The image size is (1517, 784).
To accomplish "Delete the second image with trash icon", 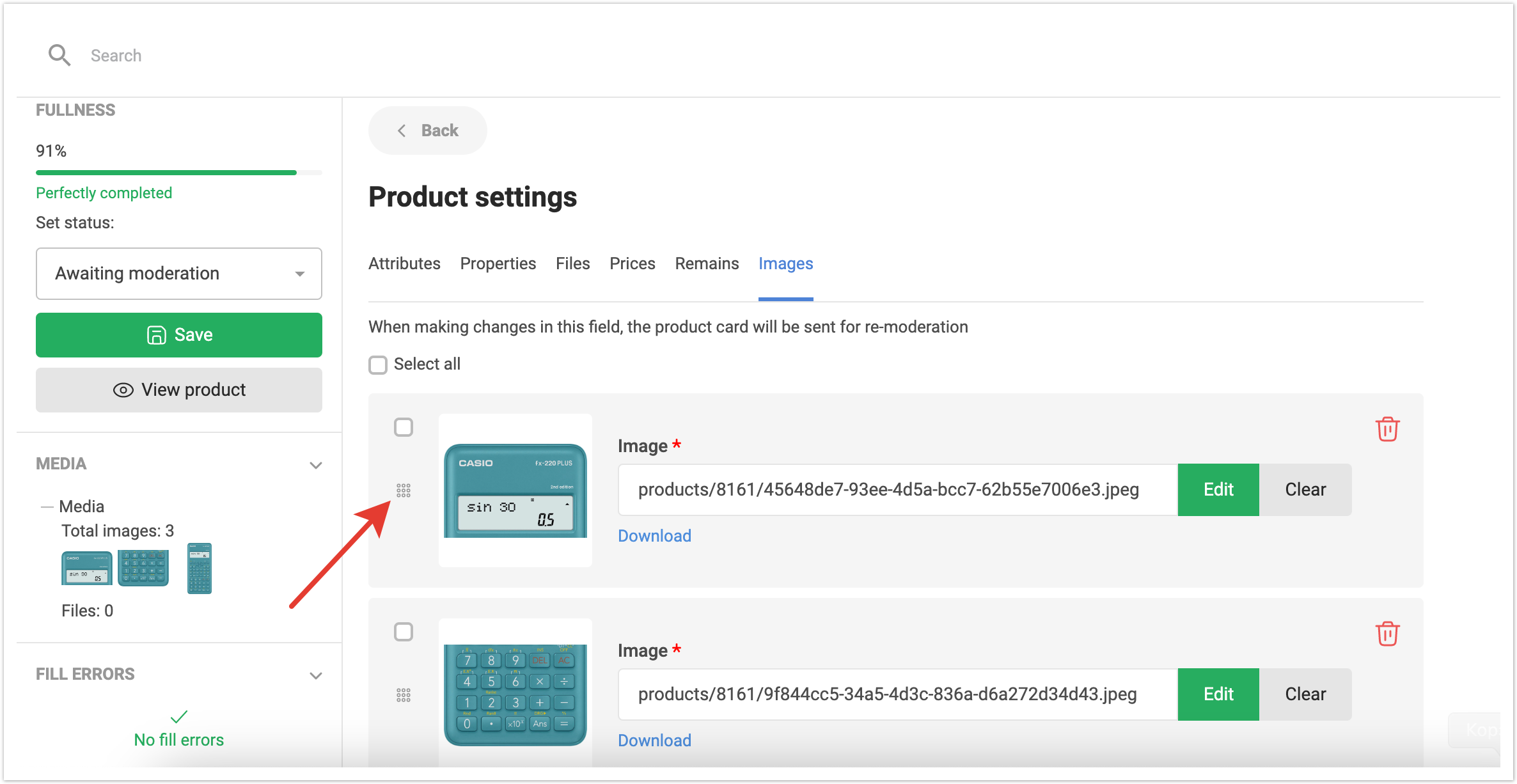I will pyautogui.click(x=1387, y=634).
